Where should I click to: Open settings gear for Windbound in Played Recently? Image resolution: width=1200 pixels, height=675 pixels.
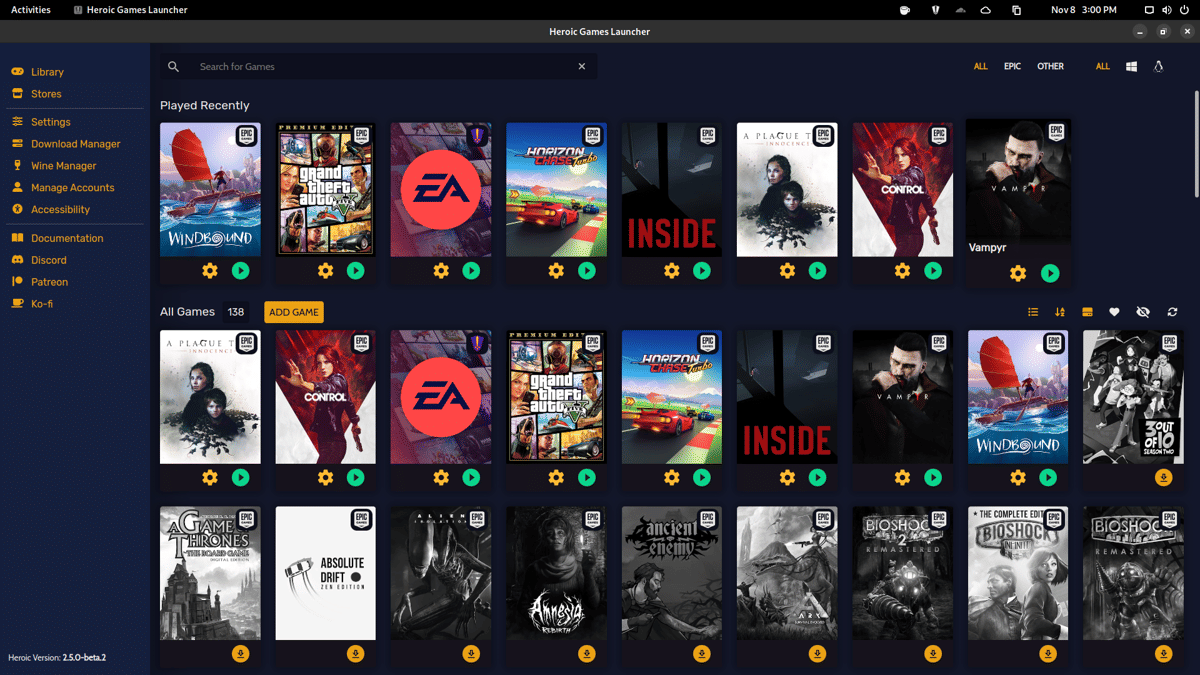(x=210, y=271)
